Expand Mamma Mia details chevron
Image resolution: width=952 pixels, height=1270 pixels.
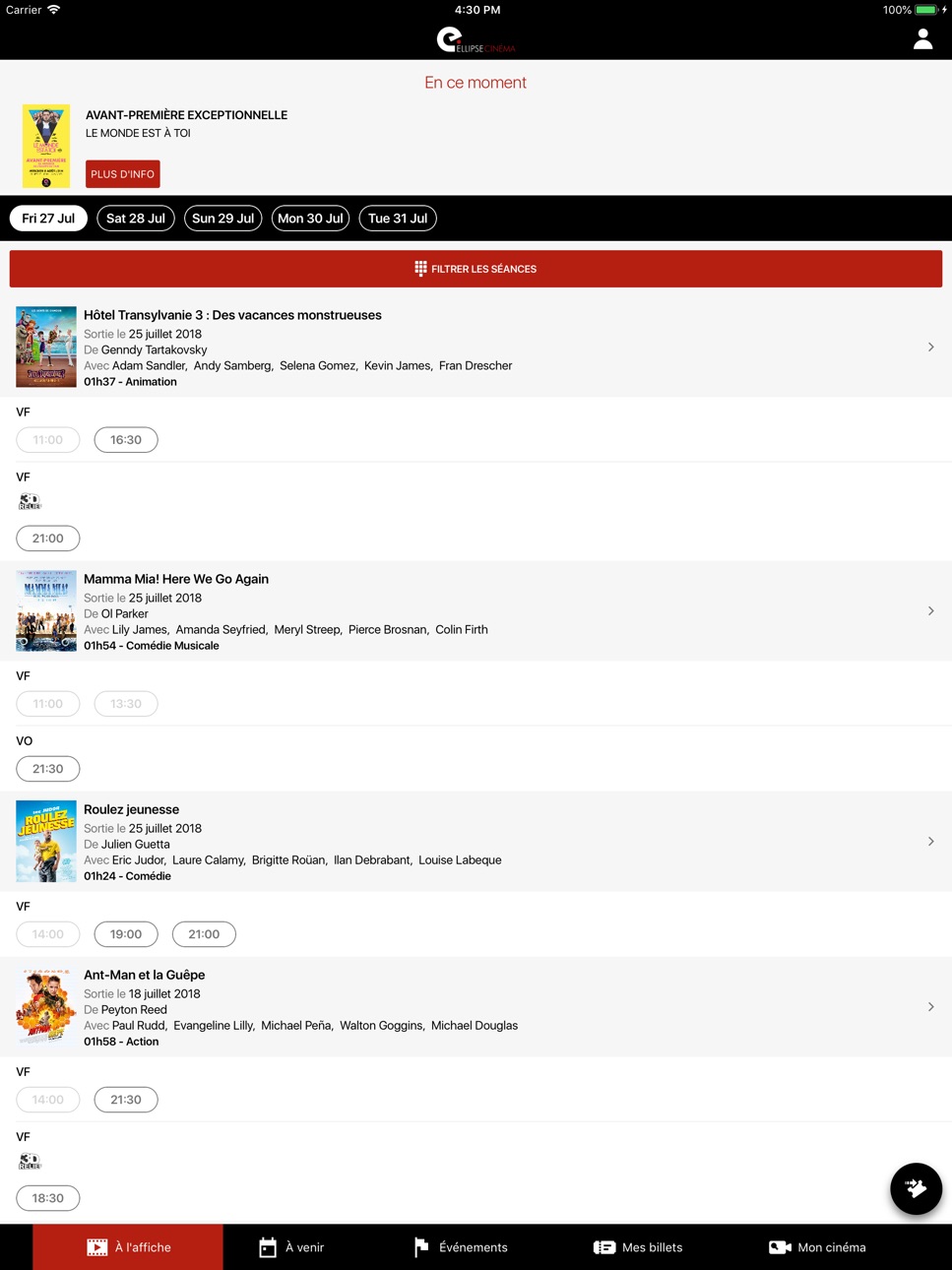930,610
